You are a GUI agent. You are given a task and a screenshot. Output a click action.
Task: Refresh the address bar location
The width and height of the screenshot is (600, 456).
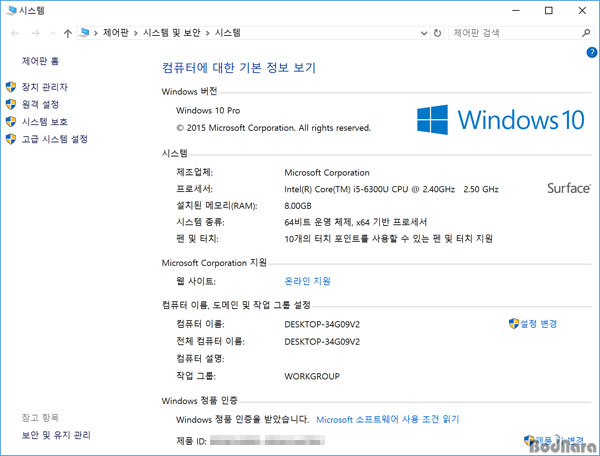(437, 33)
